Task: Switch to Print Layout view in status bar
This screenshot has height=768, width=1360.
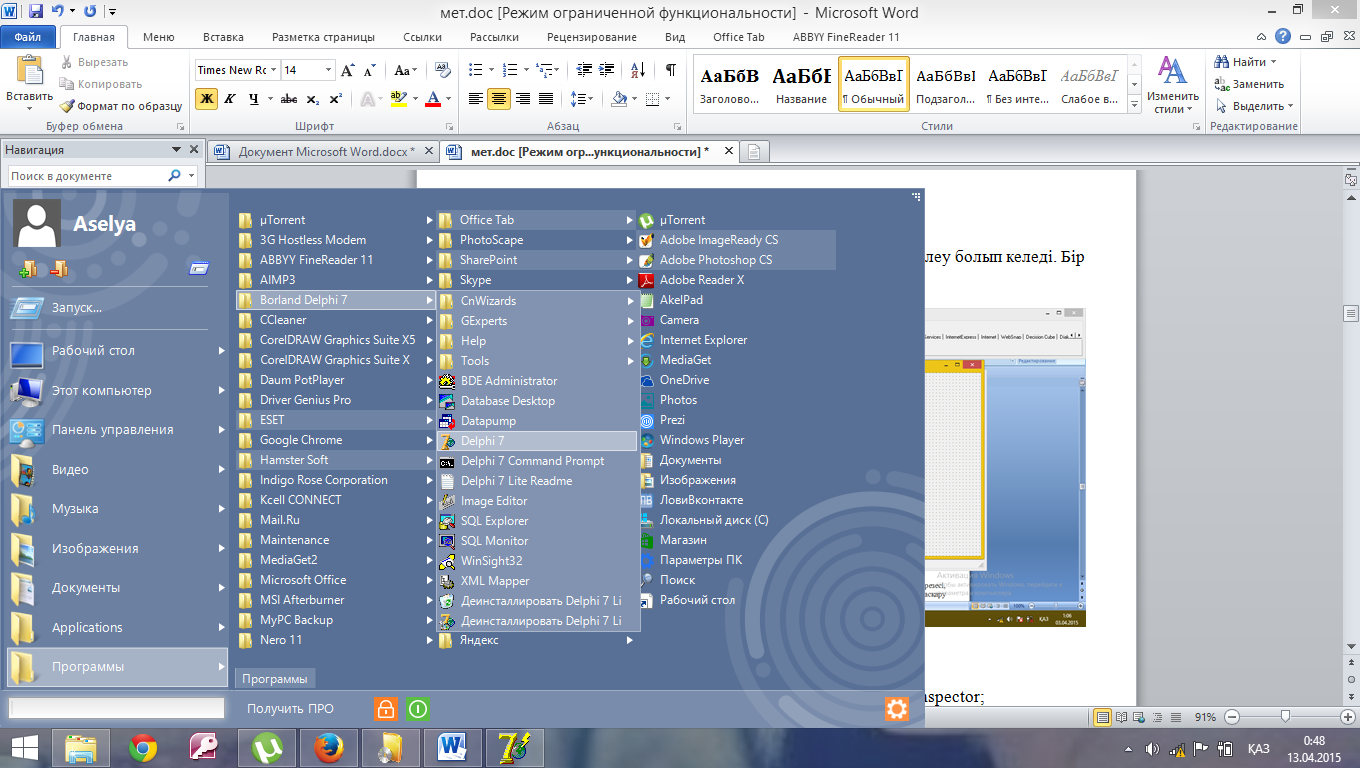Action: click(1103, 717)
